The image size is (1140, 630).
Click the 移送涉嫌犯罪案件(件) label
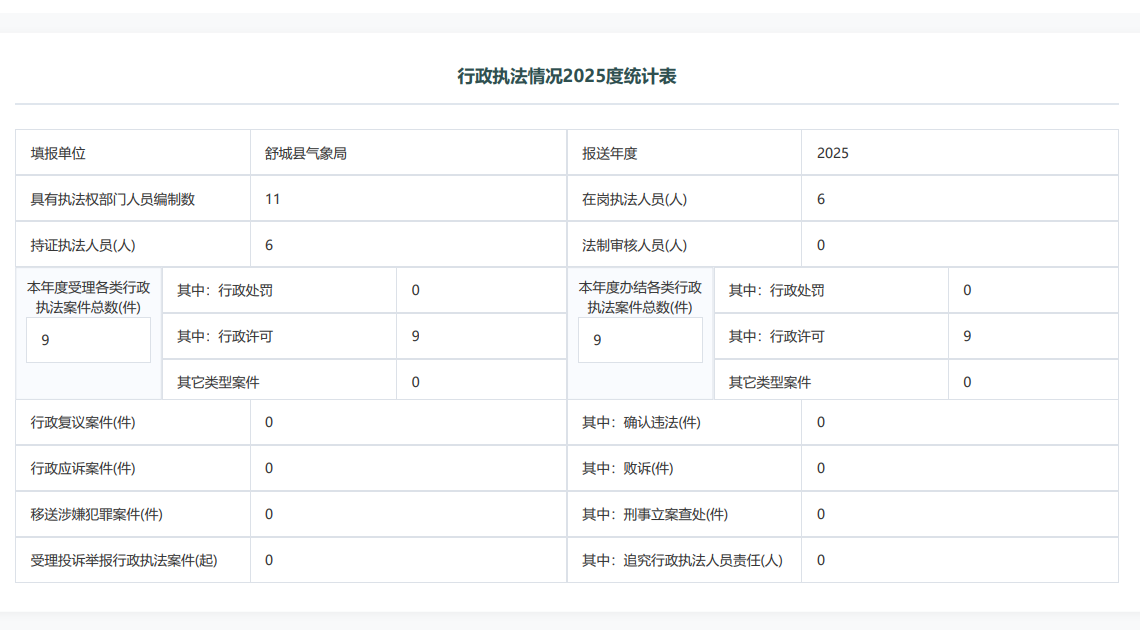point(96,514)
